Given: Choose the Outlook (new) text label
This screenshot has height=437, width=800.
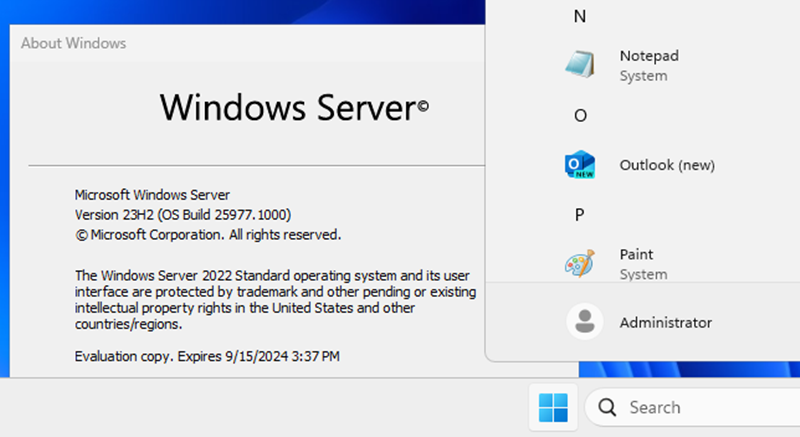Looking at the screenshot, I should coord(667,165).
